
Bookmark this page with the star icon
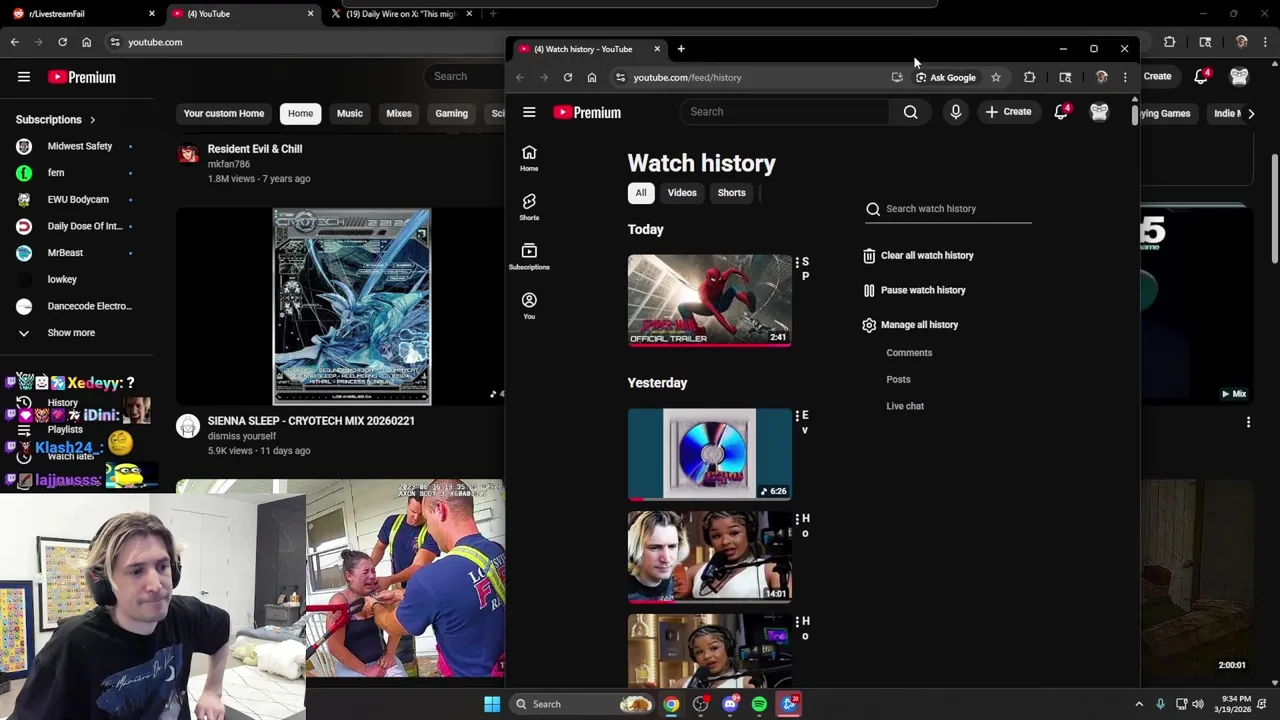click(x=996, y=77)
